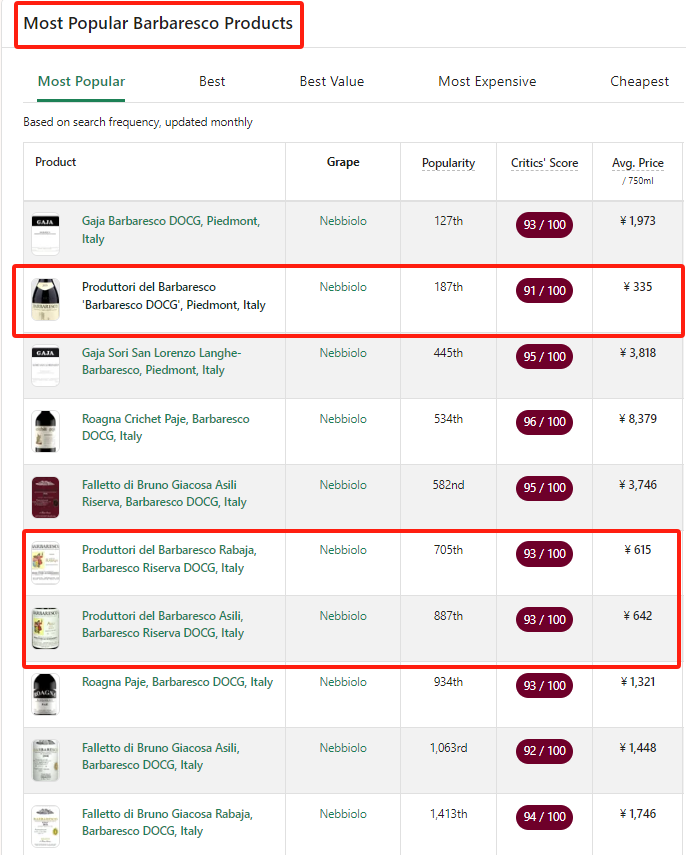Switch to the Best tab
The image size is (686, 855).
tap(212, 81)
